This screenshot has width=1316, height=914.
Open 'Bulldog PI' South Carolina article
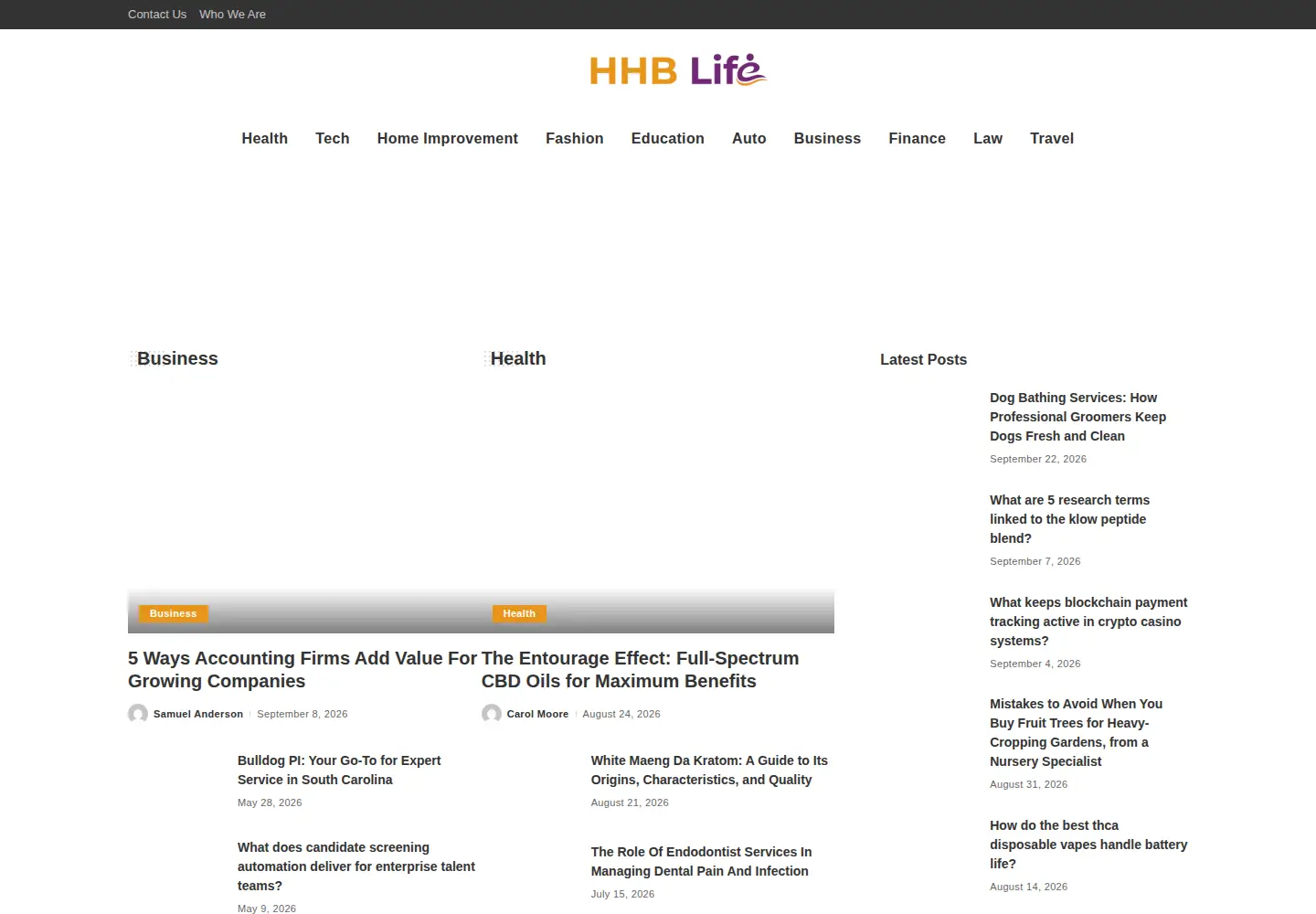(x=339, y=771)
